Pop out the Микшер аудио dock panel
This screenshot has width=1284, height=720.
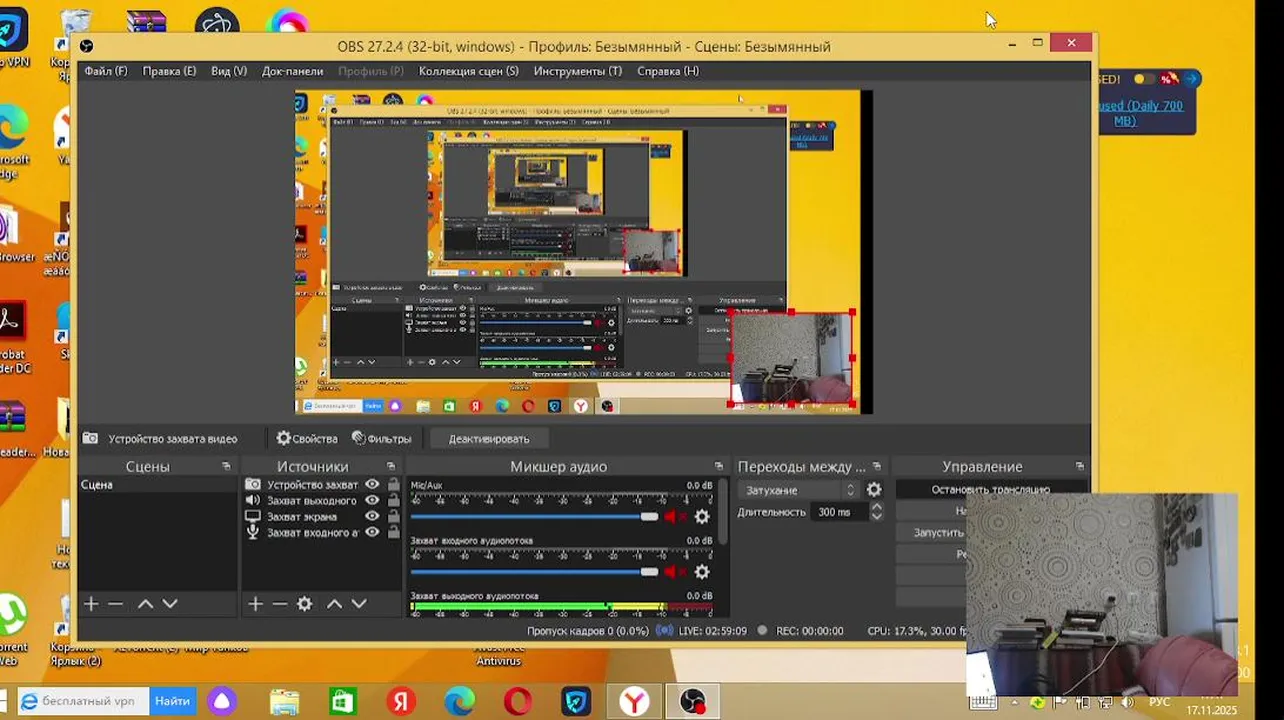coord(718,467)
